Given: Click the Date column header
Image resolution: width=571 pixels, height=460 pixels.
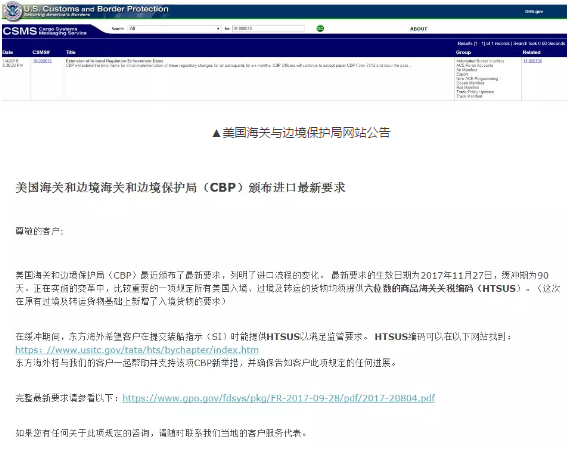Looking at the screenshot, I should click(7, 52).
